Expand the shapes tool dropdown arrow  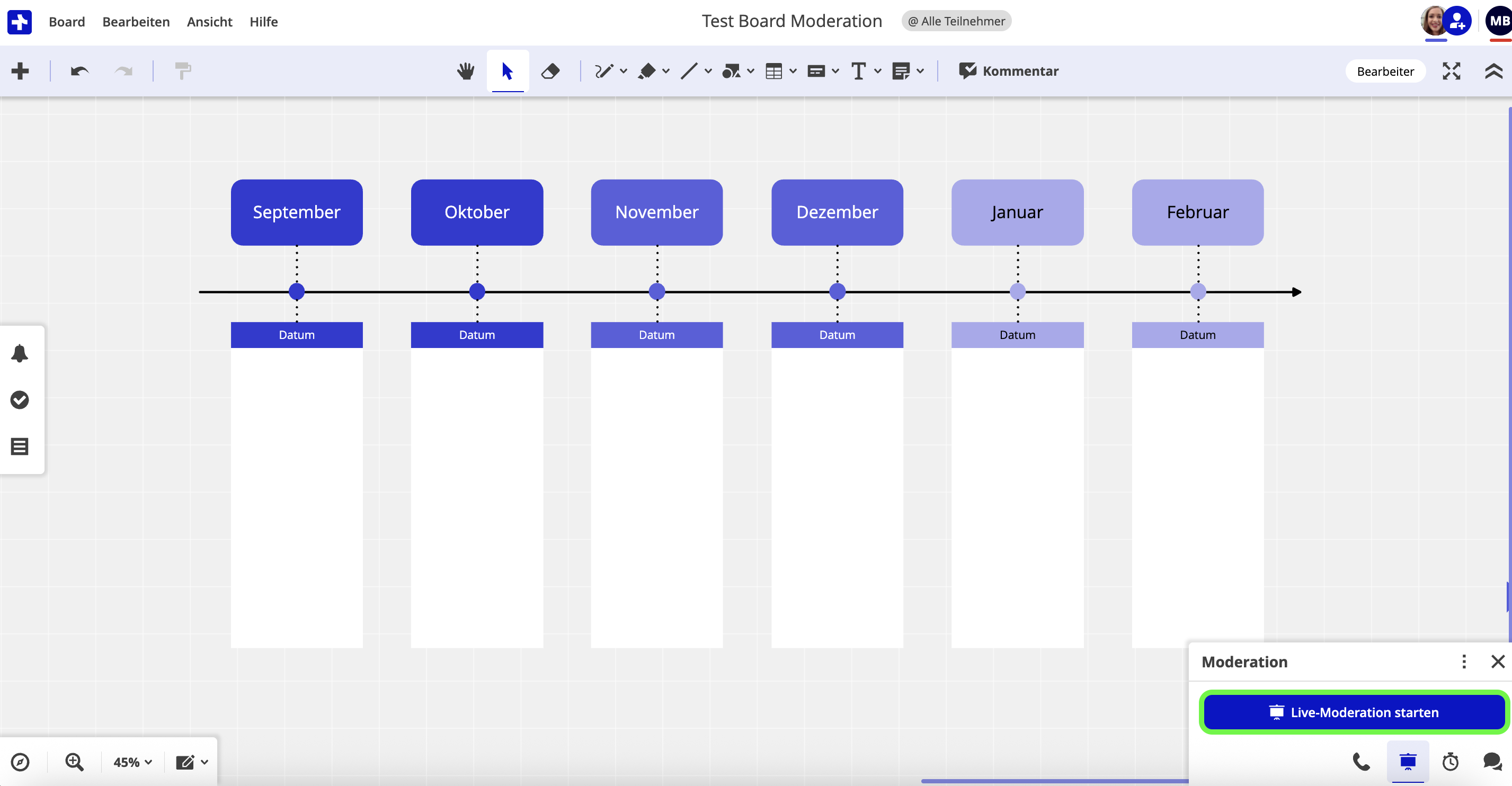751,71
